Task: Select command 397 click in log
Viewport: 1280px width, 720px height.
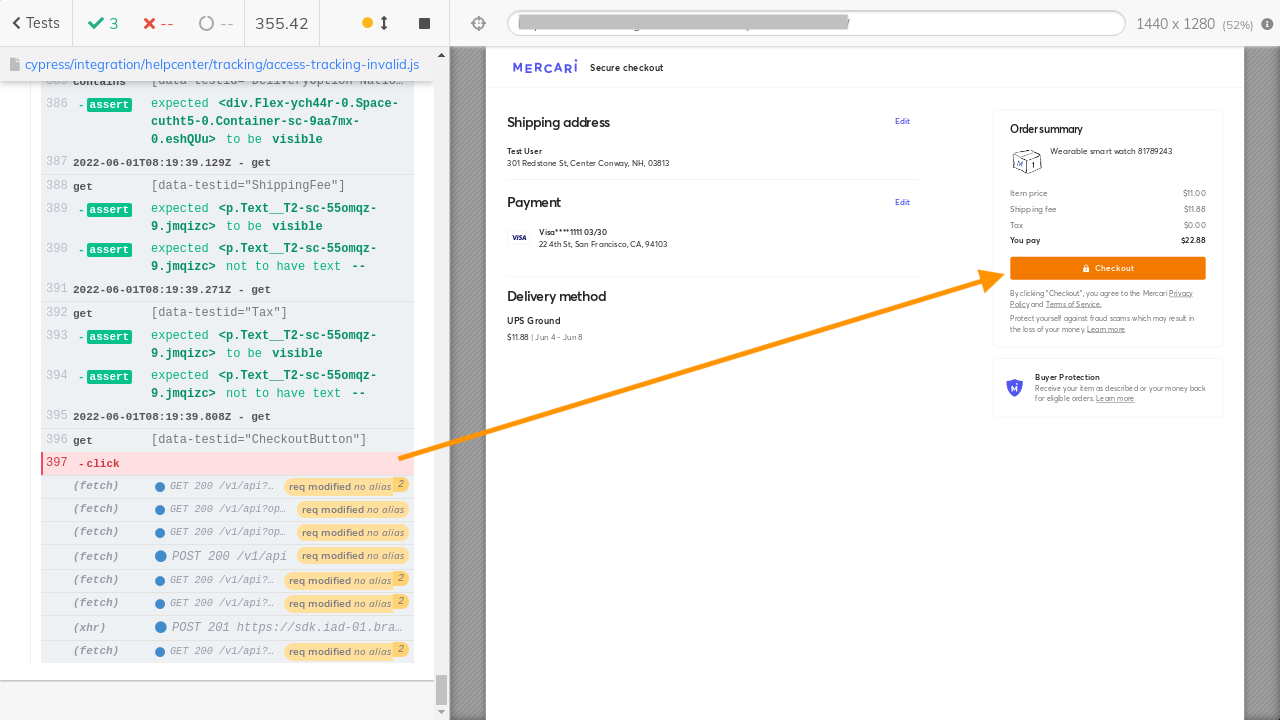Action: (227, 463)
